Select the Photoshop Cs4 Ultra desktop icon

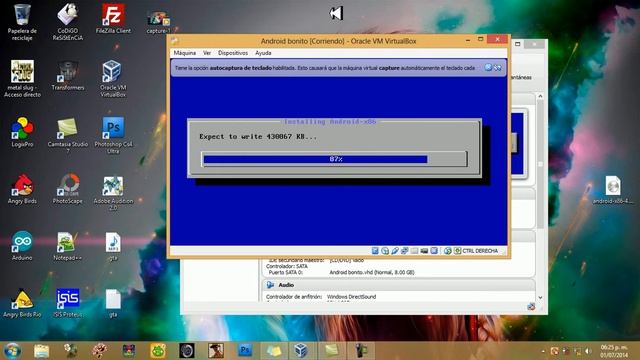[x=113, y=136]
